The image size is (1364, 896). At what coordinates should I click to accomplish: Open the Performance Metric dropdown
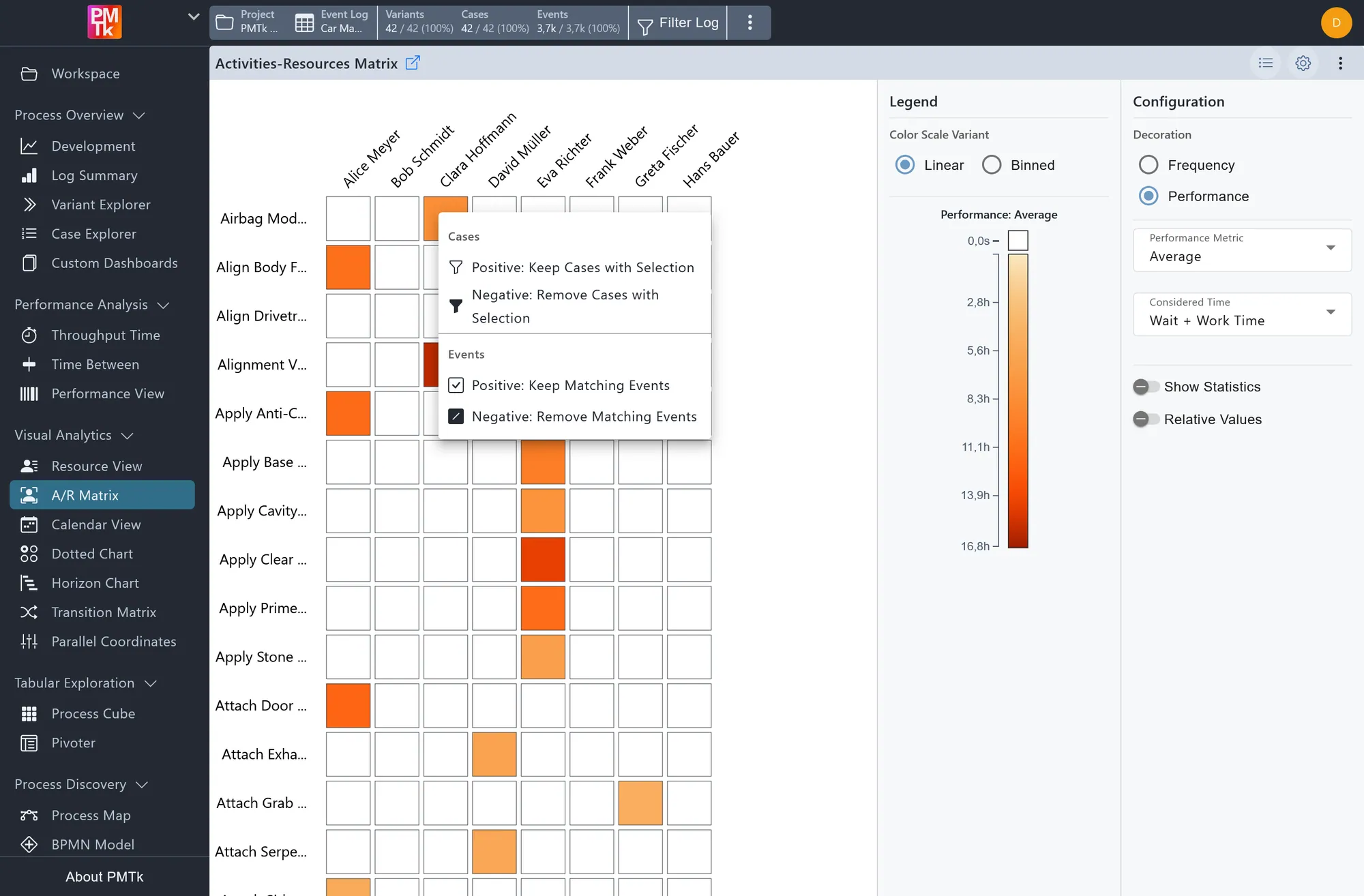click(1242, 250)
